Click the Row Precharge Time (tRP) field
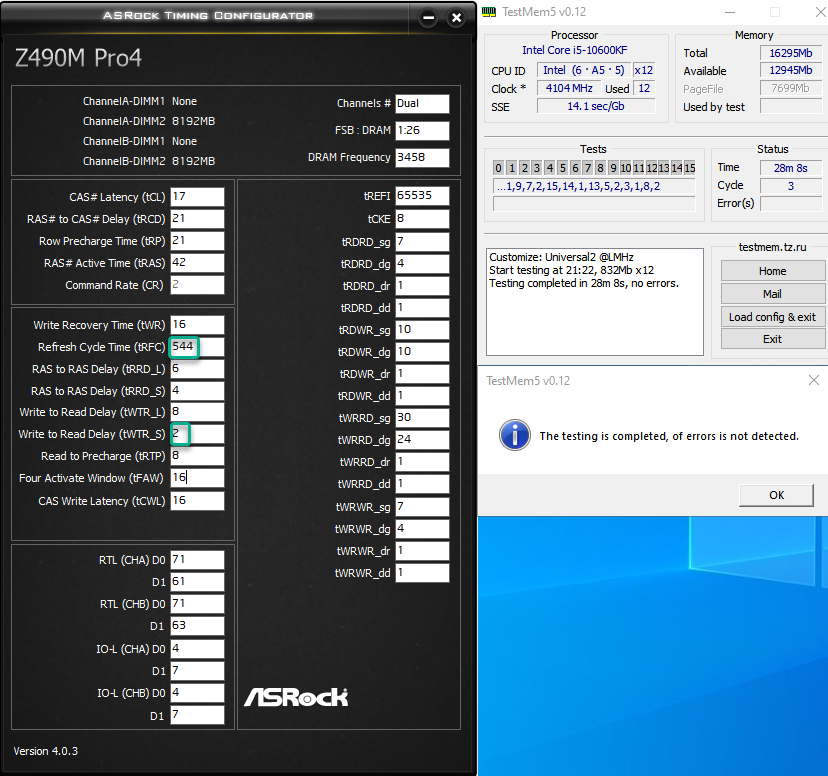828x776 pixels. [197, 241]
